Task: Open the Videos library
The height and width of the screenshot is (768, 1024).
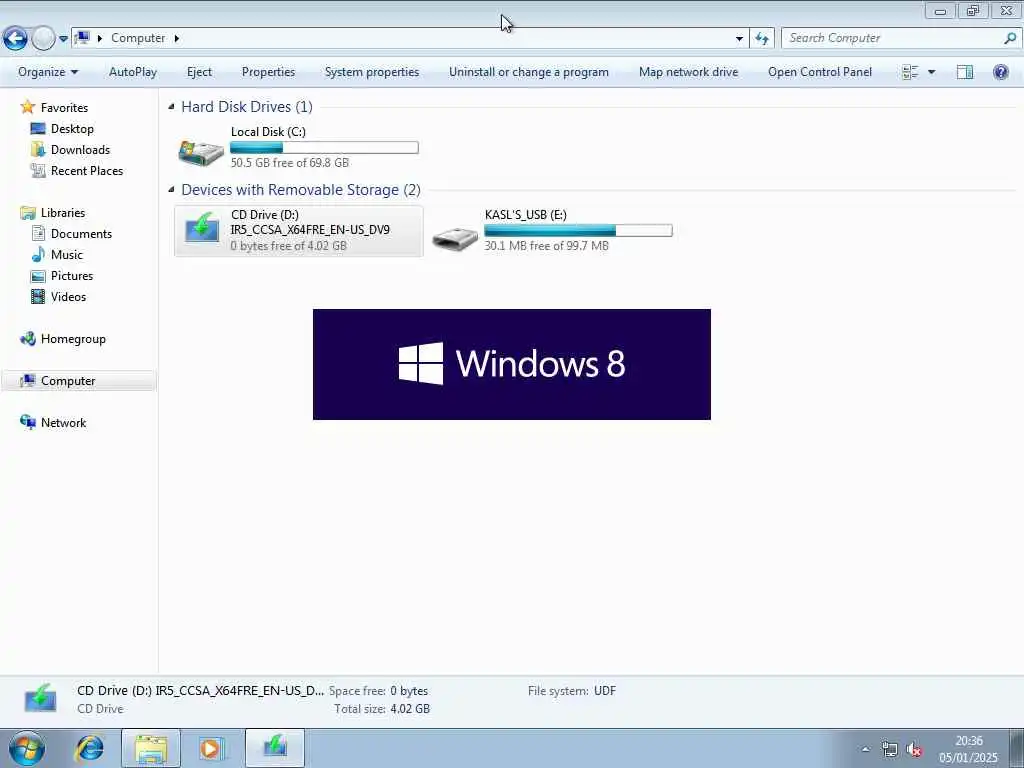Action: pyautogui.click(x=68, y=296)
